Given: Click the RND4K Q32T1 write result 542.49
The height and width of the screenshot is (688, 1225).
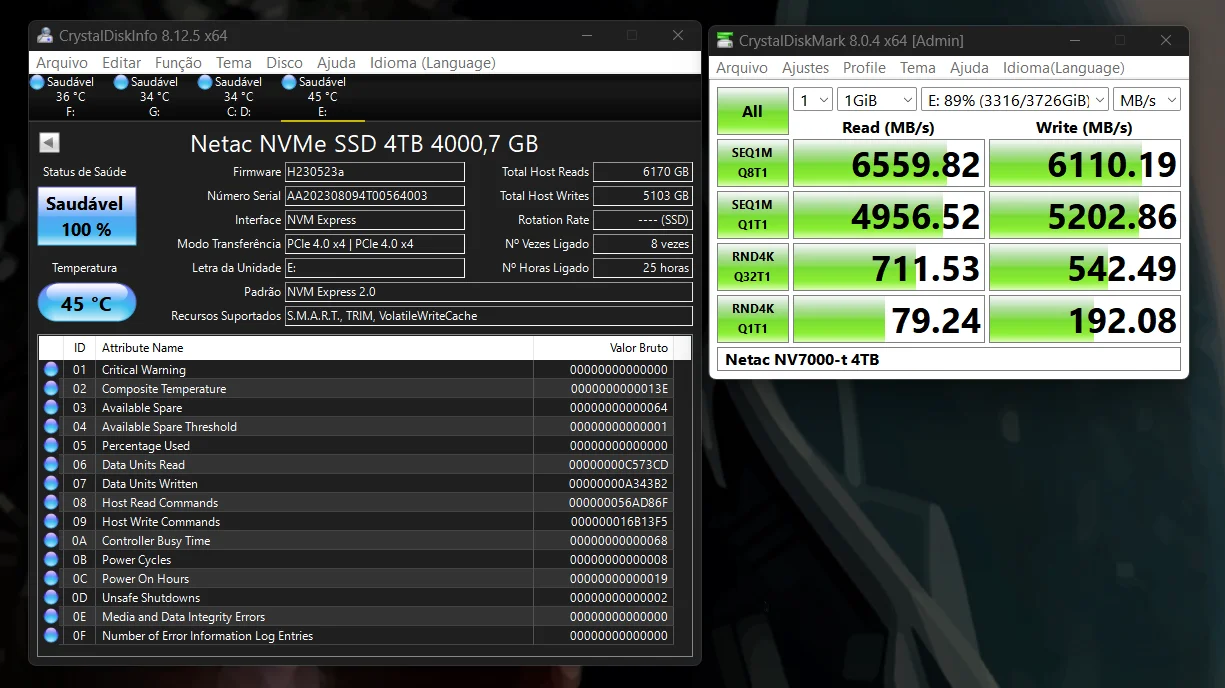Looking at the screenshot, I should [x=1085, y=267].
